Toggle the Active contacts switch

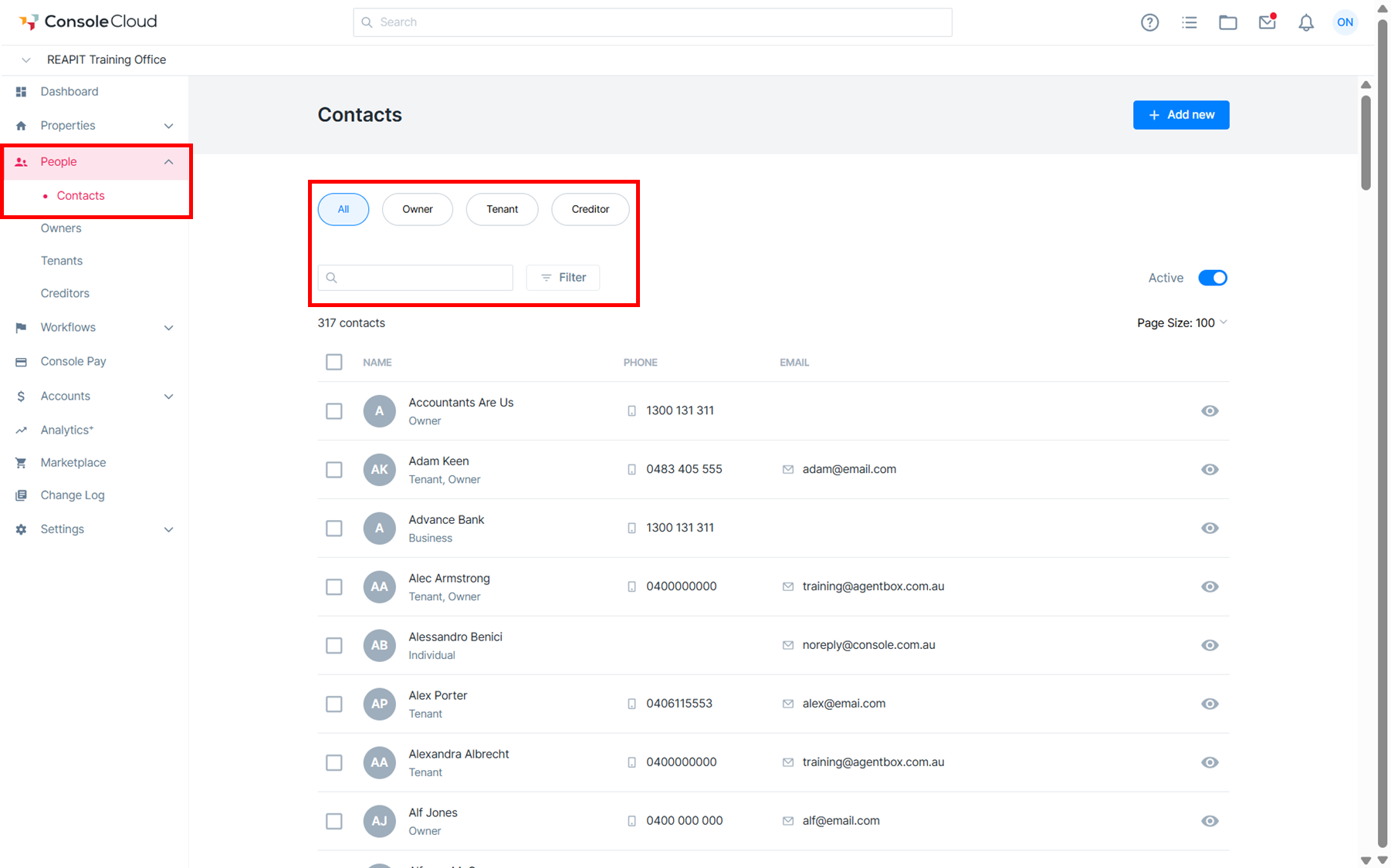click(1213, 278)
